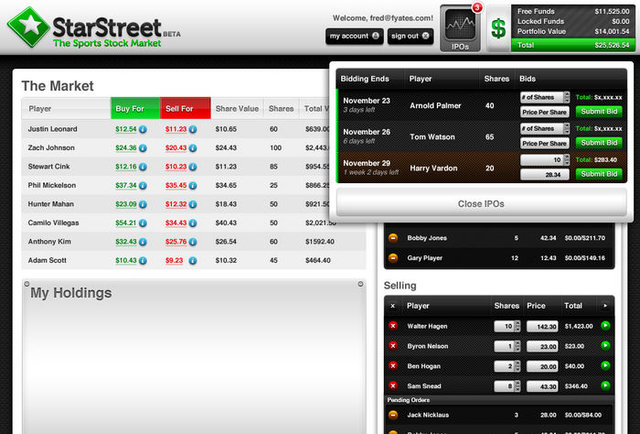Screen dimensions: 640x434
Task: Click Arnold Palmer Price Per Share field
Action: click(544, 112)
